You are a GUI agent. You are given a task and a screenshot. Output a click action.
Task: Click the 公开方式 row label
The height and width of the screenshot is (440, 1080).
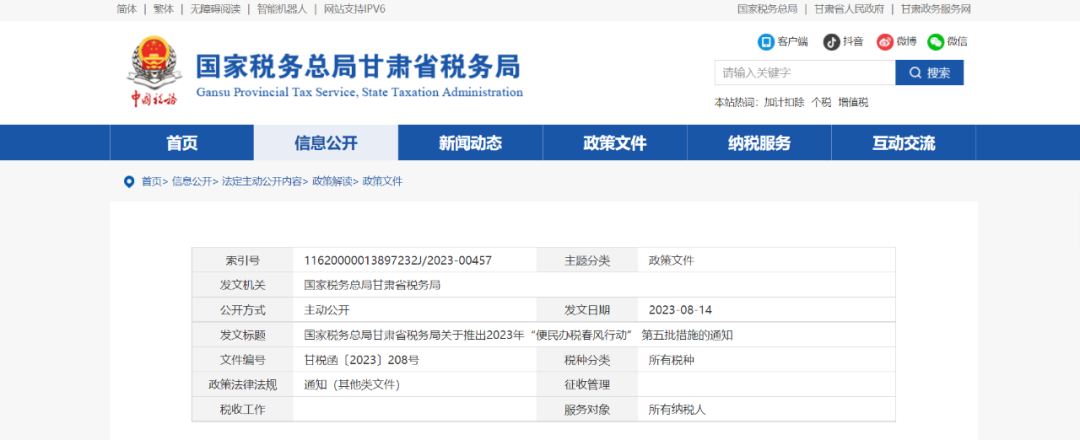pyautogui.click(x=242, y=311)
